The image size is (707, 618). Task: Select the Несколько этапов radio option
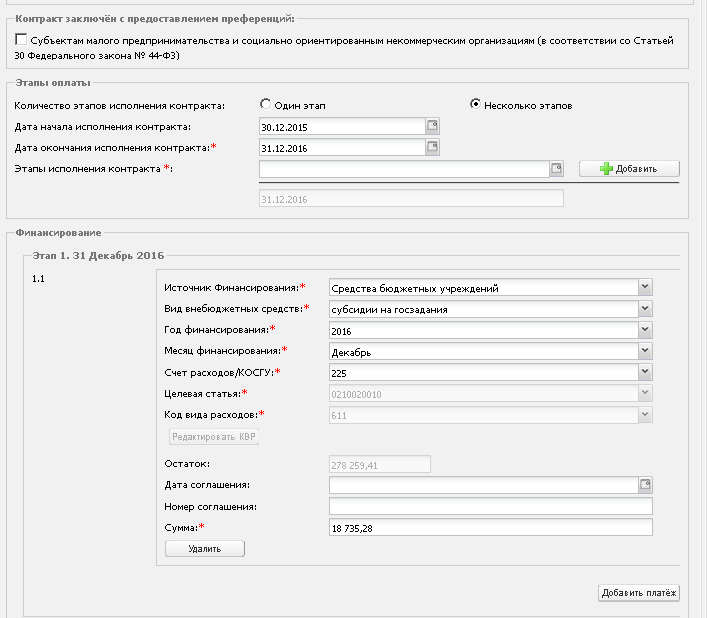[475, 104]
